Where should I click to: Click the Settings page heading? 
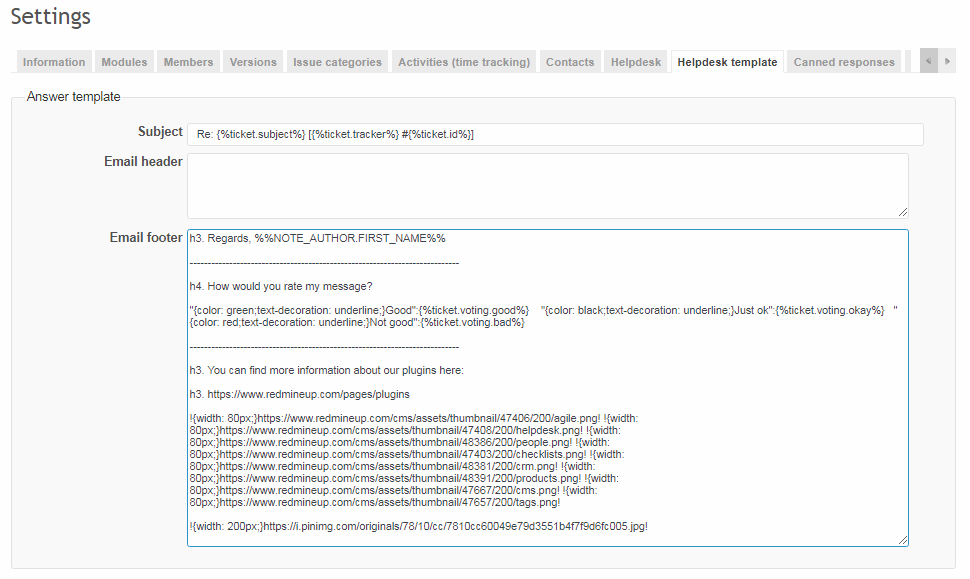click(50, 17)
